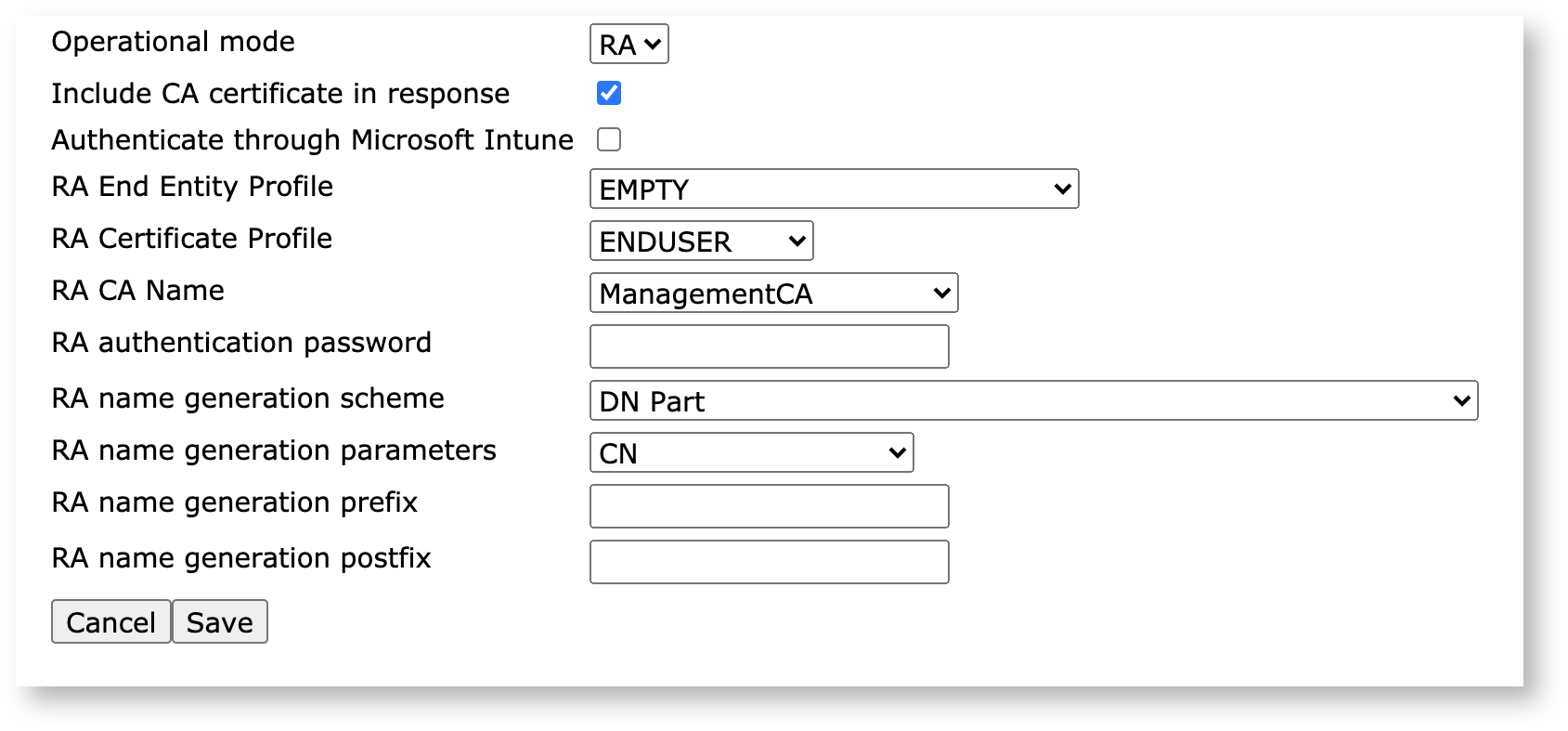This screenshot has width=1568, height=731.
Task: Select the RA CA Name dropdown
Action: [772, 294]
